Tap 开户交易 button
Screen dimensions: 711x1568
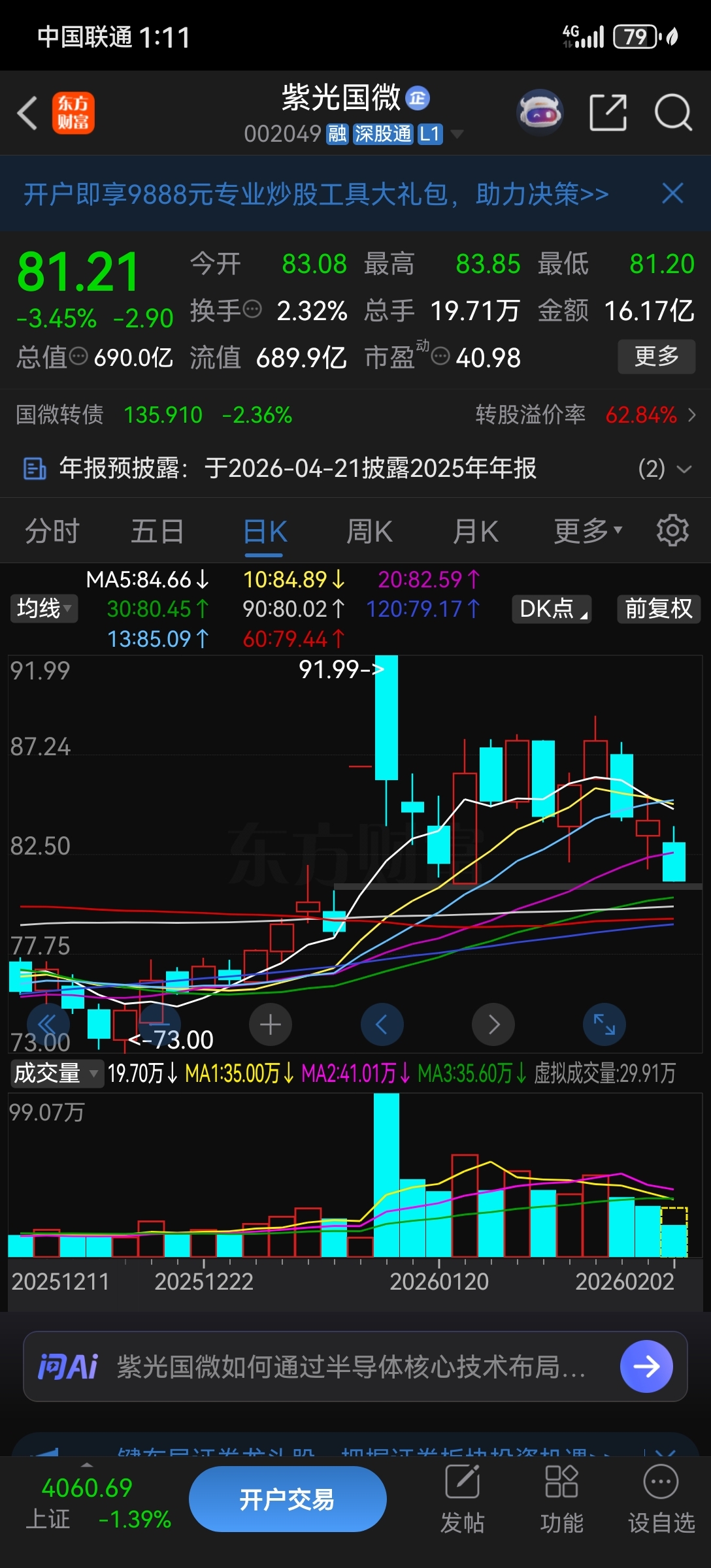(x=288, y=1499)
